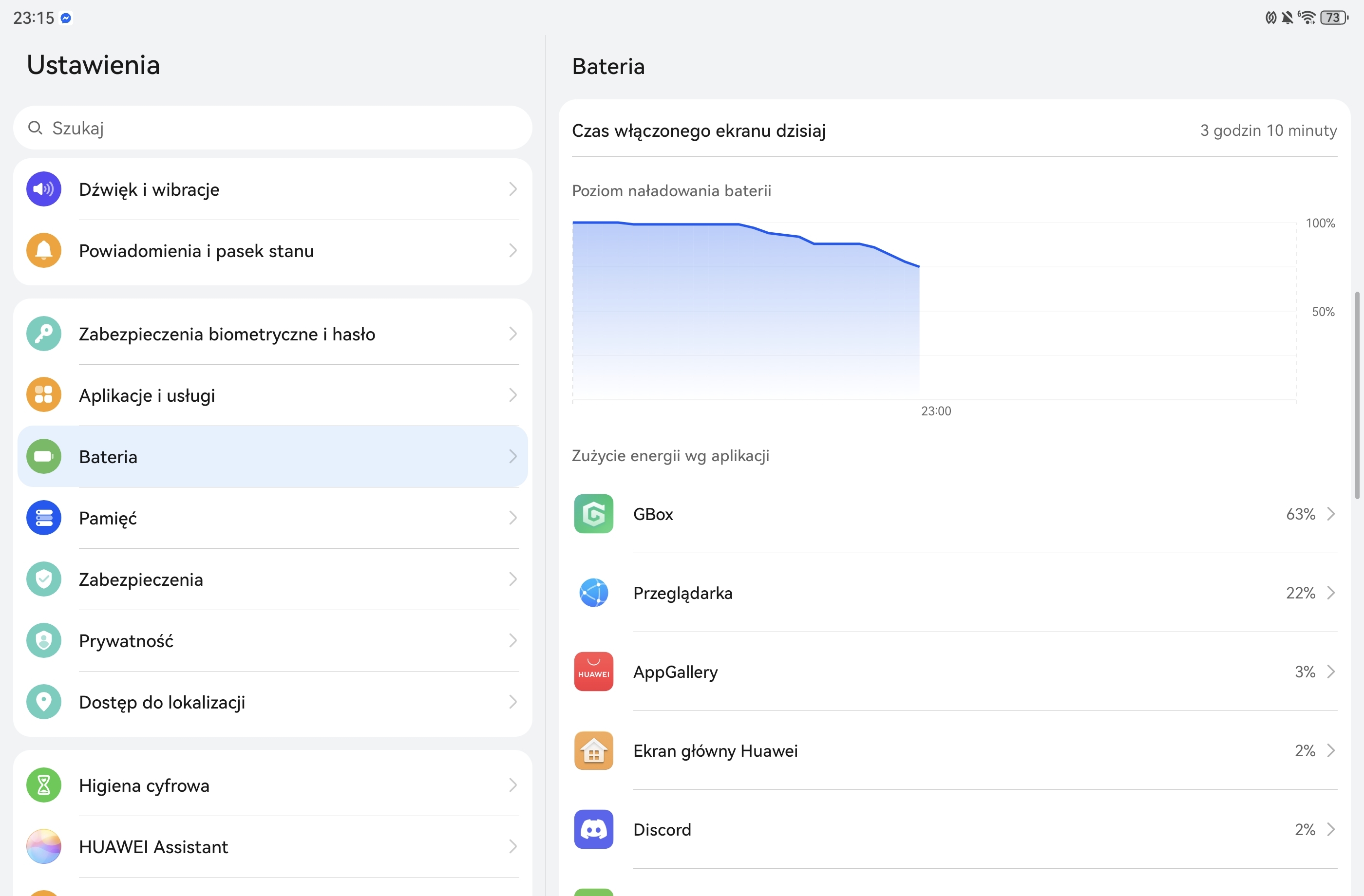Image resolution: width=1364 pixels, height=896 pixels.
Task: Tap Czas włączonego ekranu dzisiaj label
Action: click(x=699, y=131)
